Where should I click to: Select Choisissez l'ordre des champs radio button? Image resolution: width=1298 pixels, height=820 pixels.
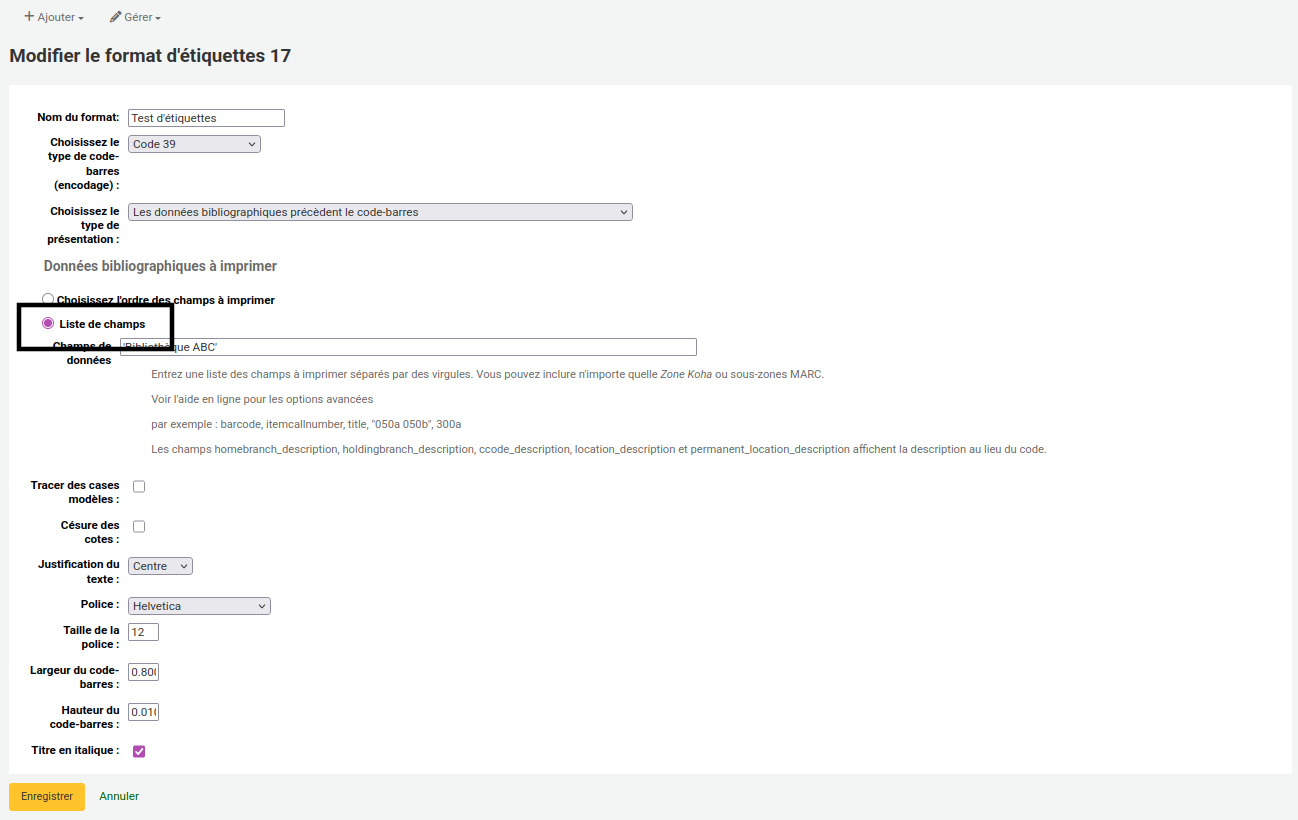tap(48, 299)
